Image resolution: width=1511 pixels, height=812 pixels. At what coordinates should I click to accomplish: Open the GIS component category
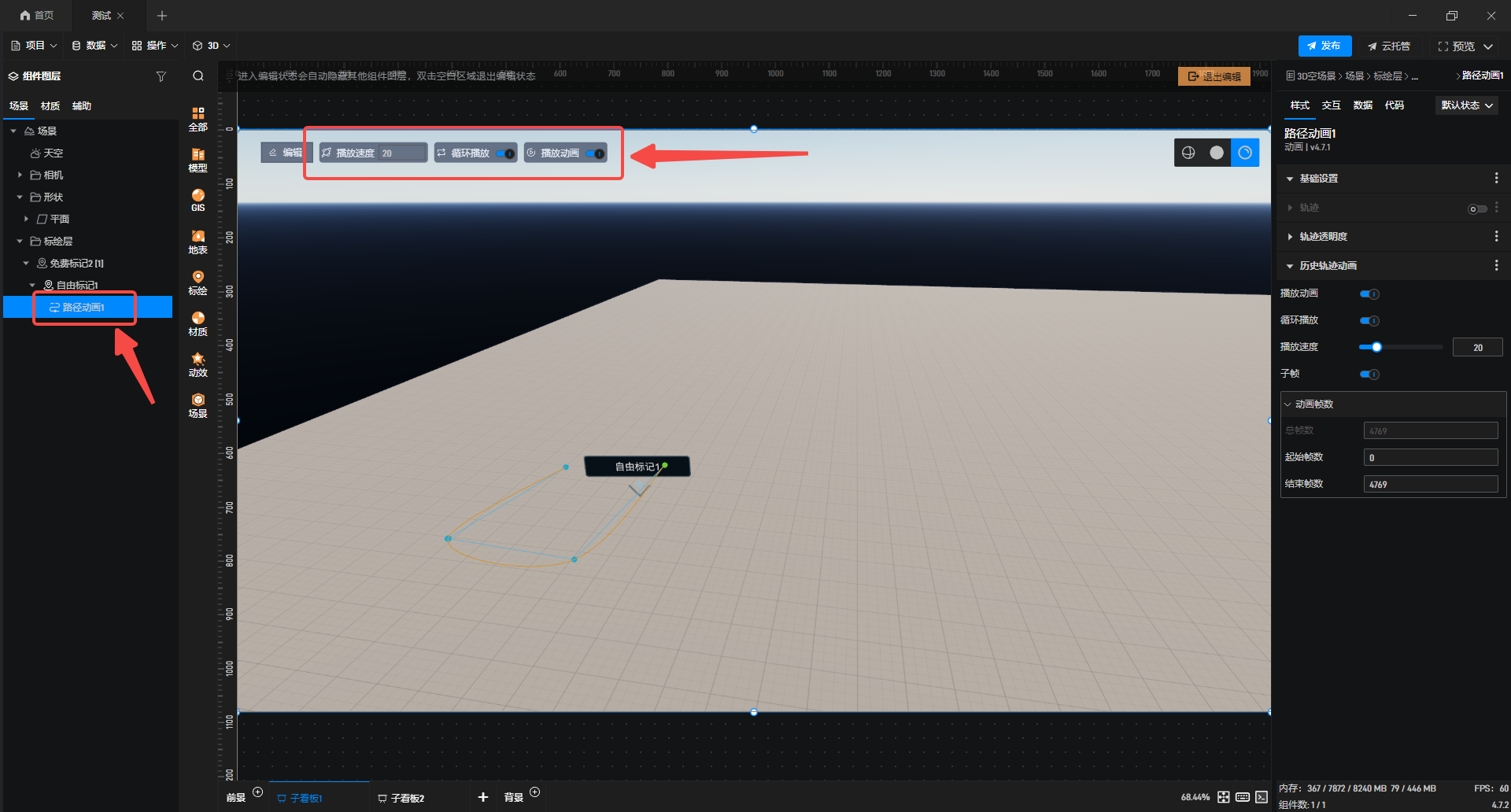click(x=198, y=200)
